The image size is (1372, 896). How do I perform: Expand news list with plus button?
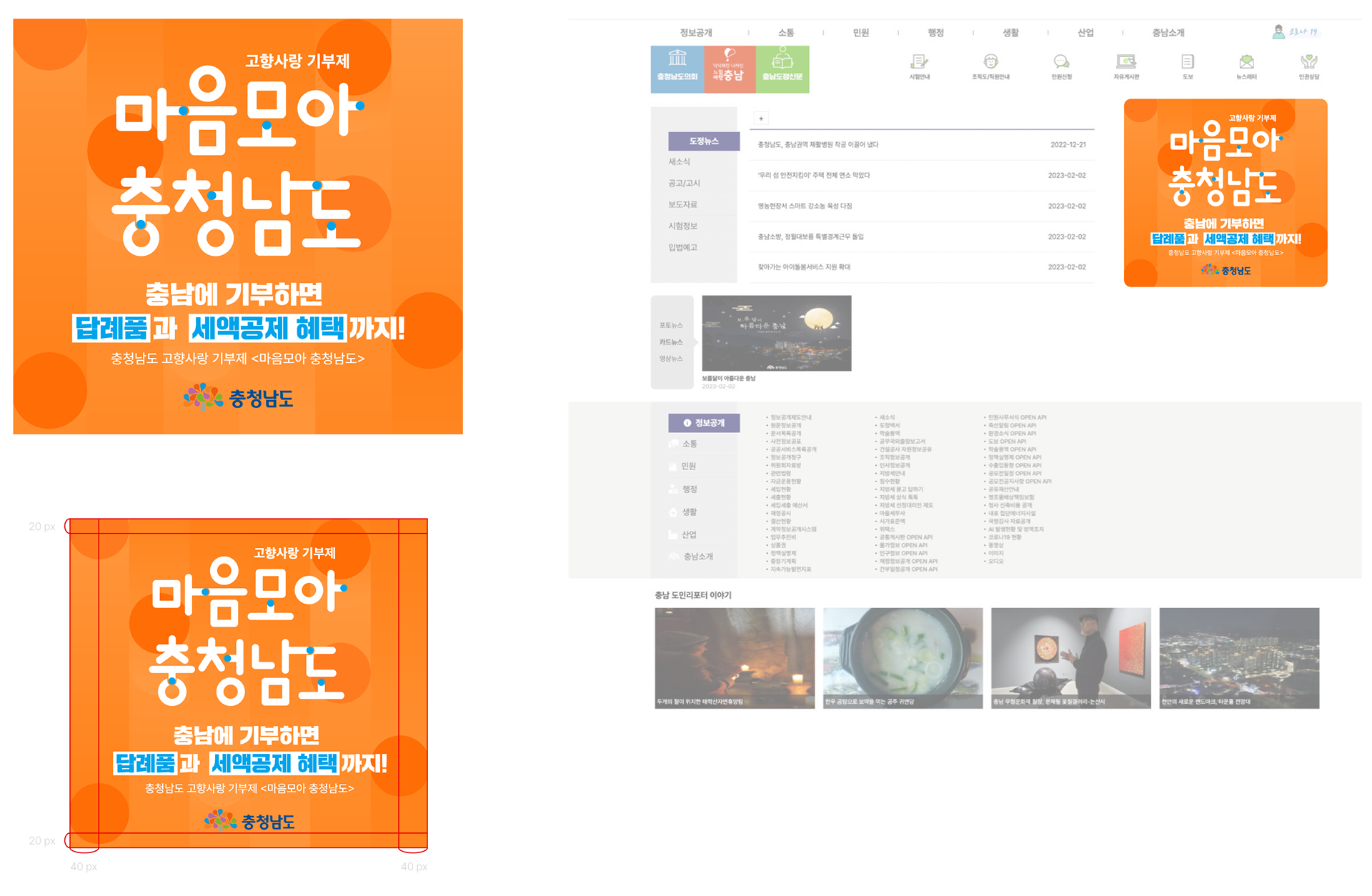tap(761, 119)
